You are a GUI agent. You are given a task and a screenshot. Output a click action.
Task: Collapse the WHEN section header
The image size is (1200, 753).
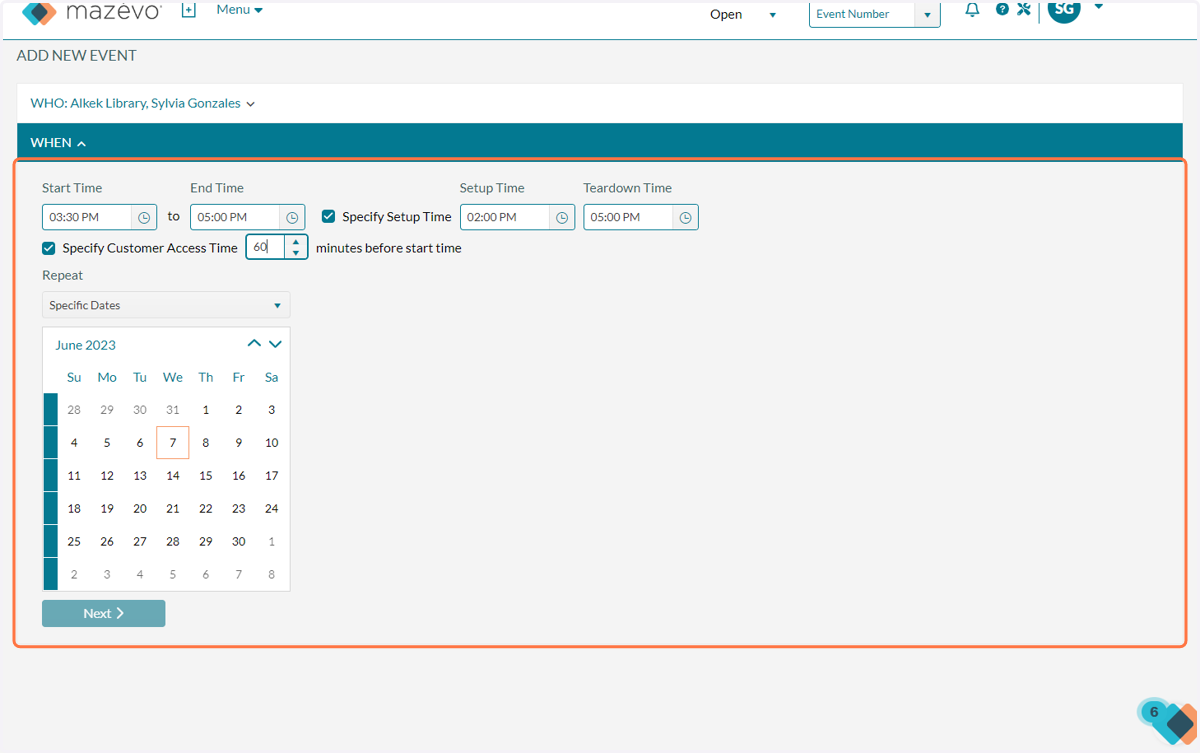pyautogui.click(x=599, y=142)
